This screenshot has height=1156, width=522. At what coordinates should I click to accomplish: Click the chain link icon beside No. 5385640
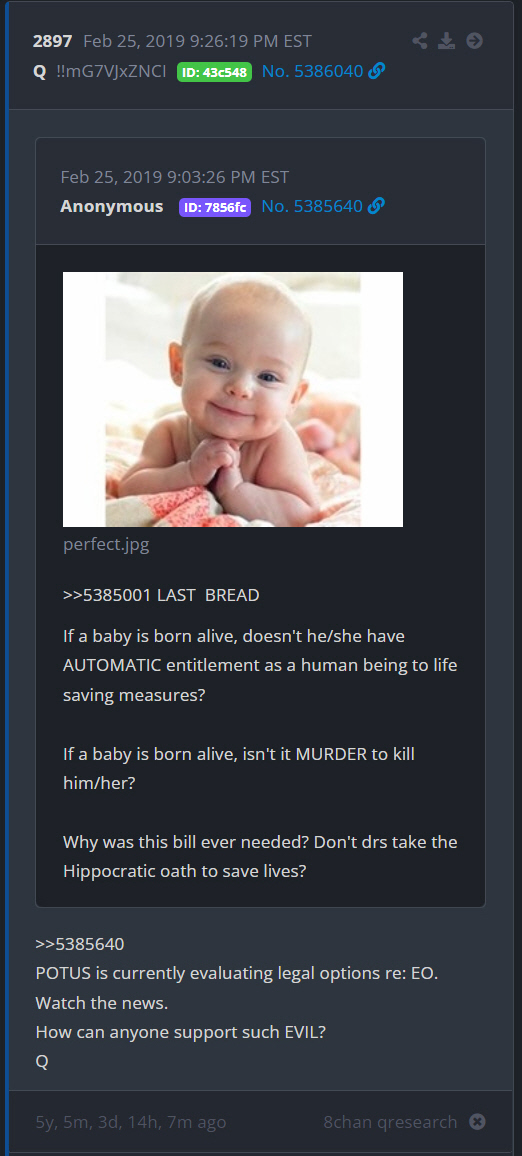[376, 206]
